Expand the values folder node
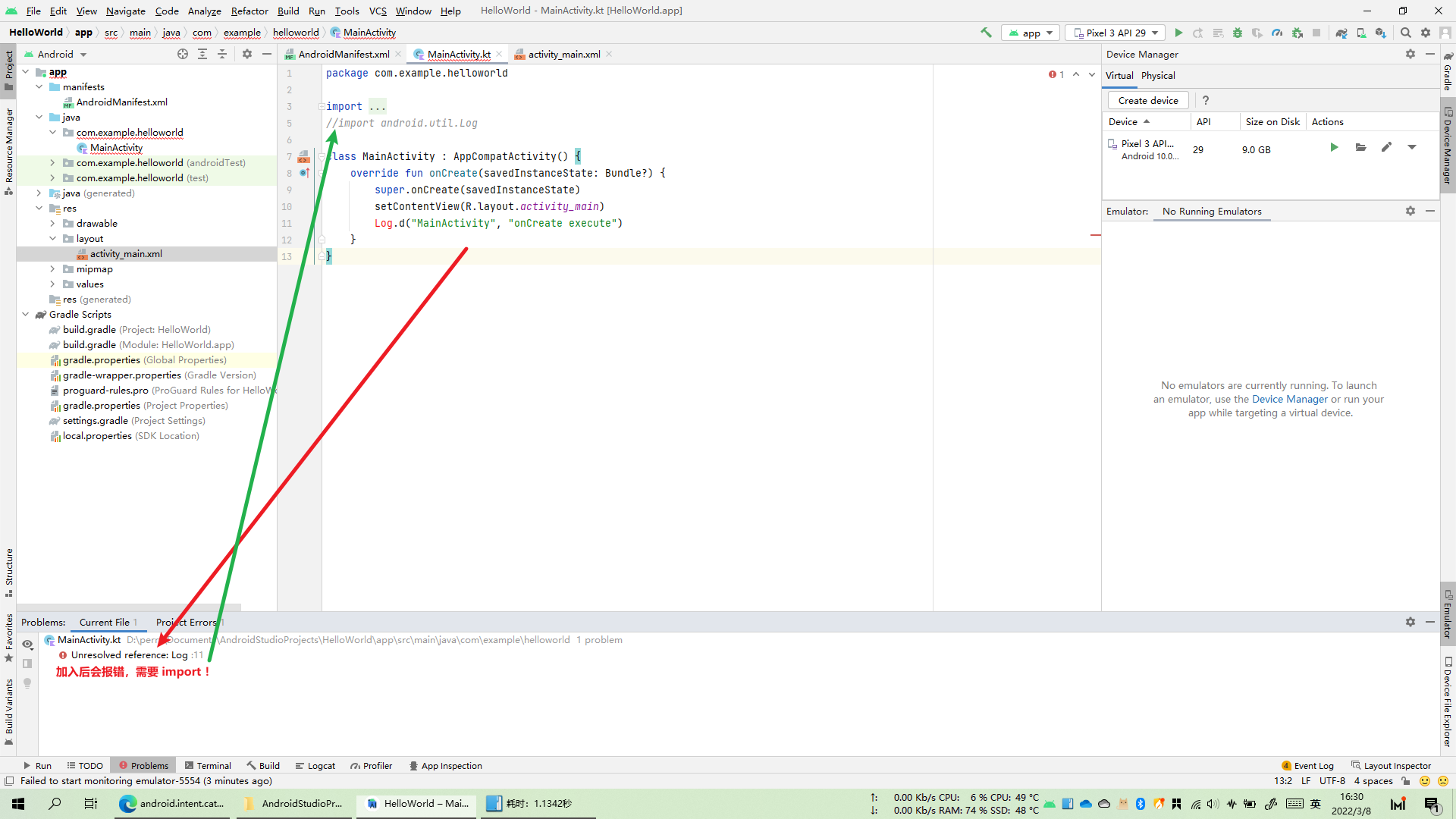Image resolution: width=1456 pixels, height=819 pixels. 52,284
